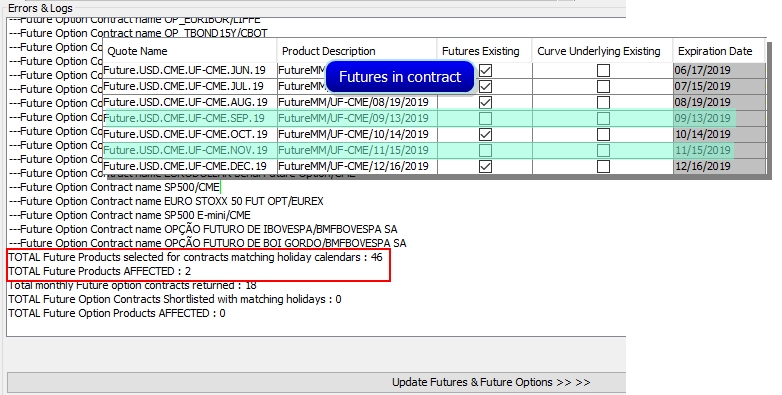Viewport: 782px width, 395px height.
Task: Click the Errors & Logs group label
Action: [x=40, y=8]
